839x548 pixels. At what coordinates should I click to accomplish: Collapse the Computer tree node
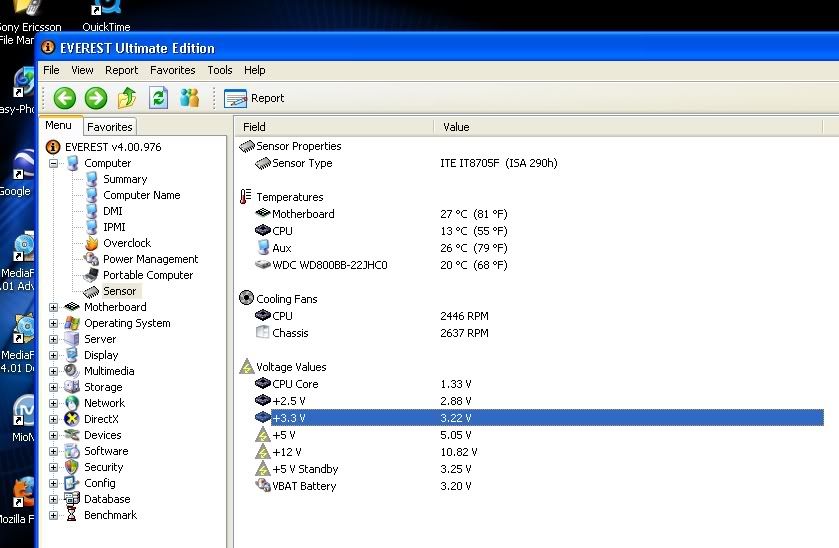coord(54,163)
